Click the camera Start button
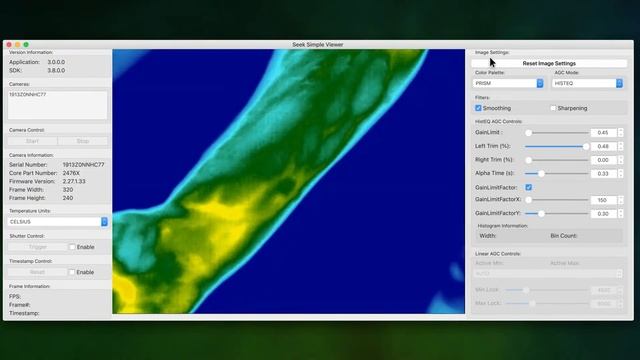The height and width of the screenshot is (360, 640). pos(32,141)
